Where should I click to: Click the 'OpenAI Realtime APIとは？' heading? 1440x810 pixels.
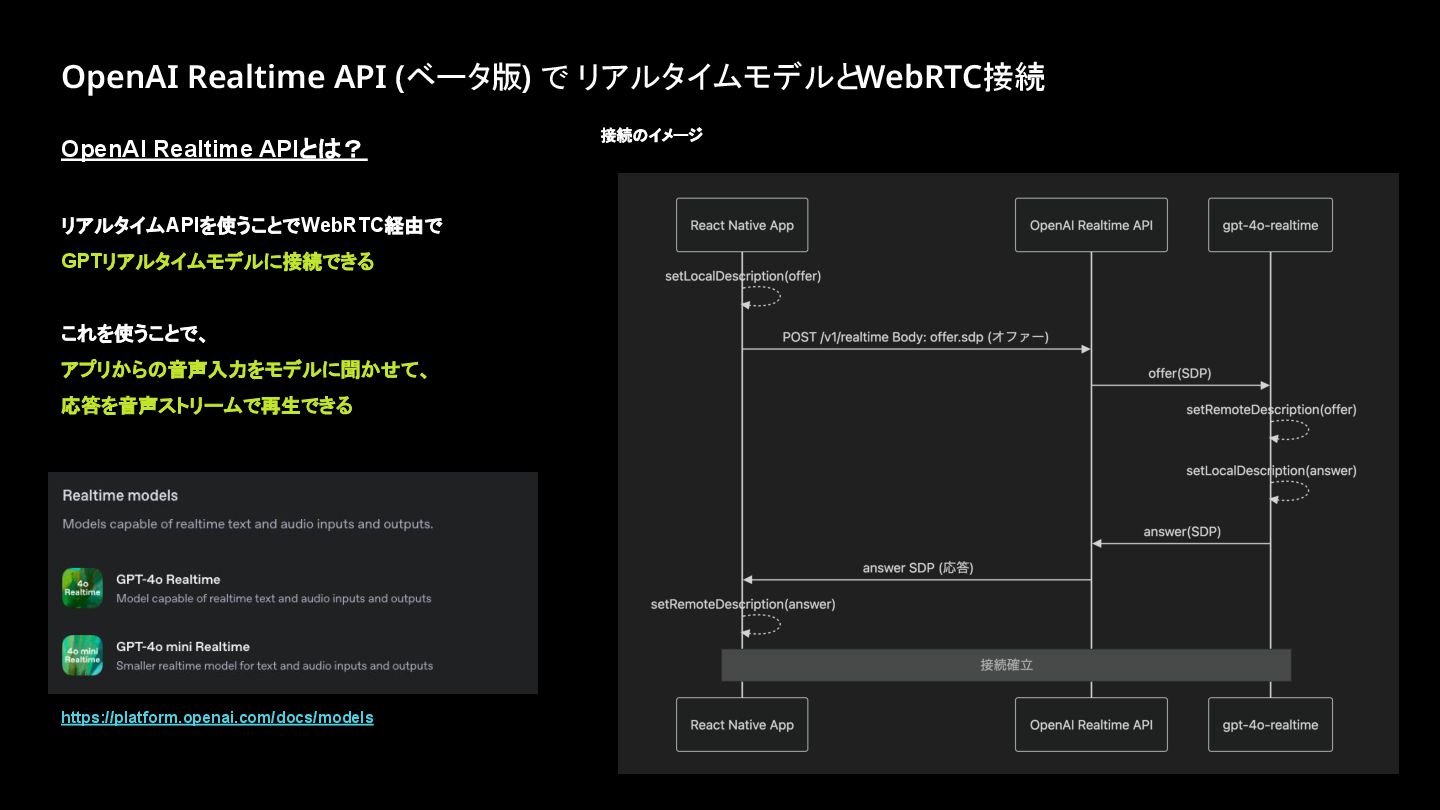coord(214,149)
